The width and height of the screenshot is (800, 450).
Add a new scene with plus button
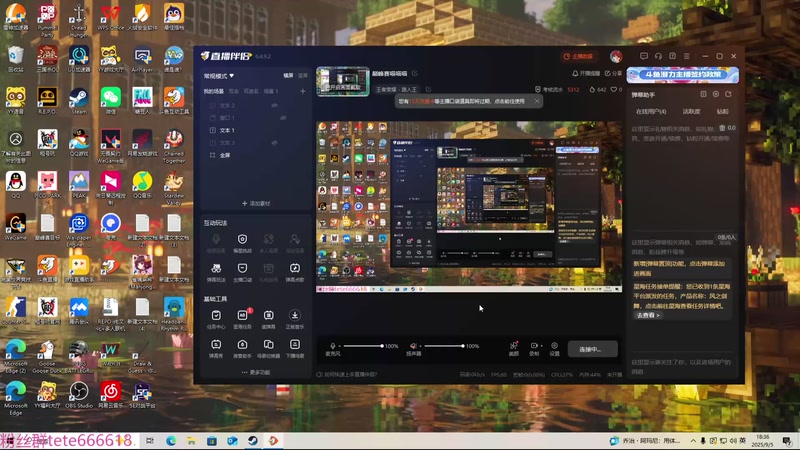[303, 91]
